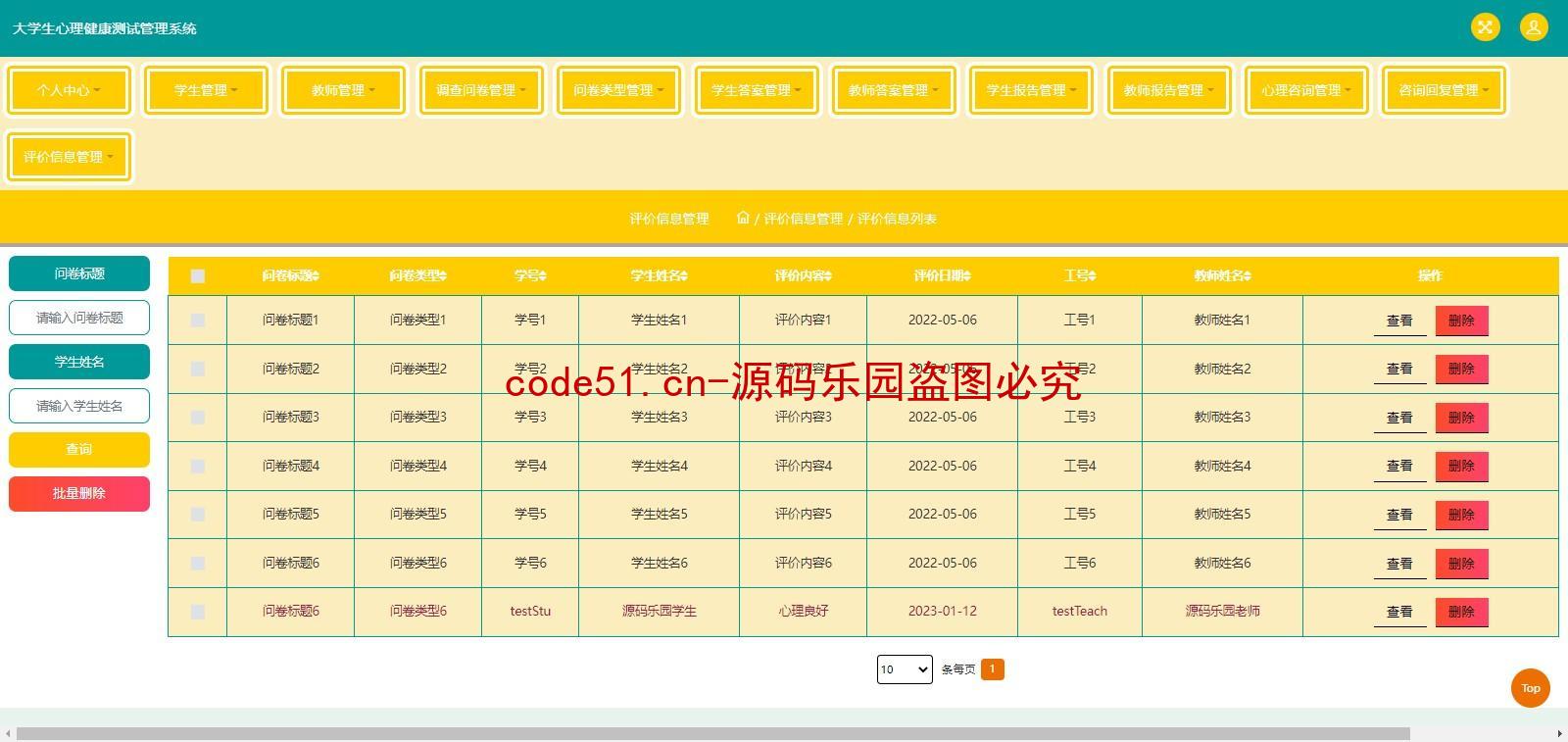The height and width of the screenshot is (742, 1568).
Task: Check the row for 问卷标题2
Action: [x=198, y=369]
